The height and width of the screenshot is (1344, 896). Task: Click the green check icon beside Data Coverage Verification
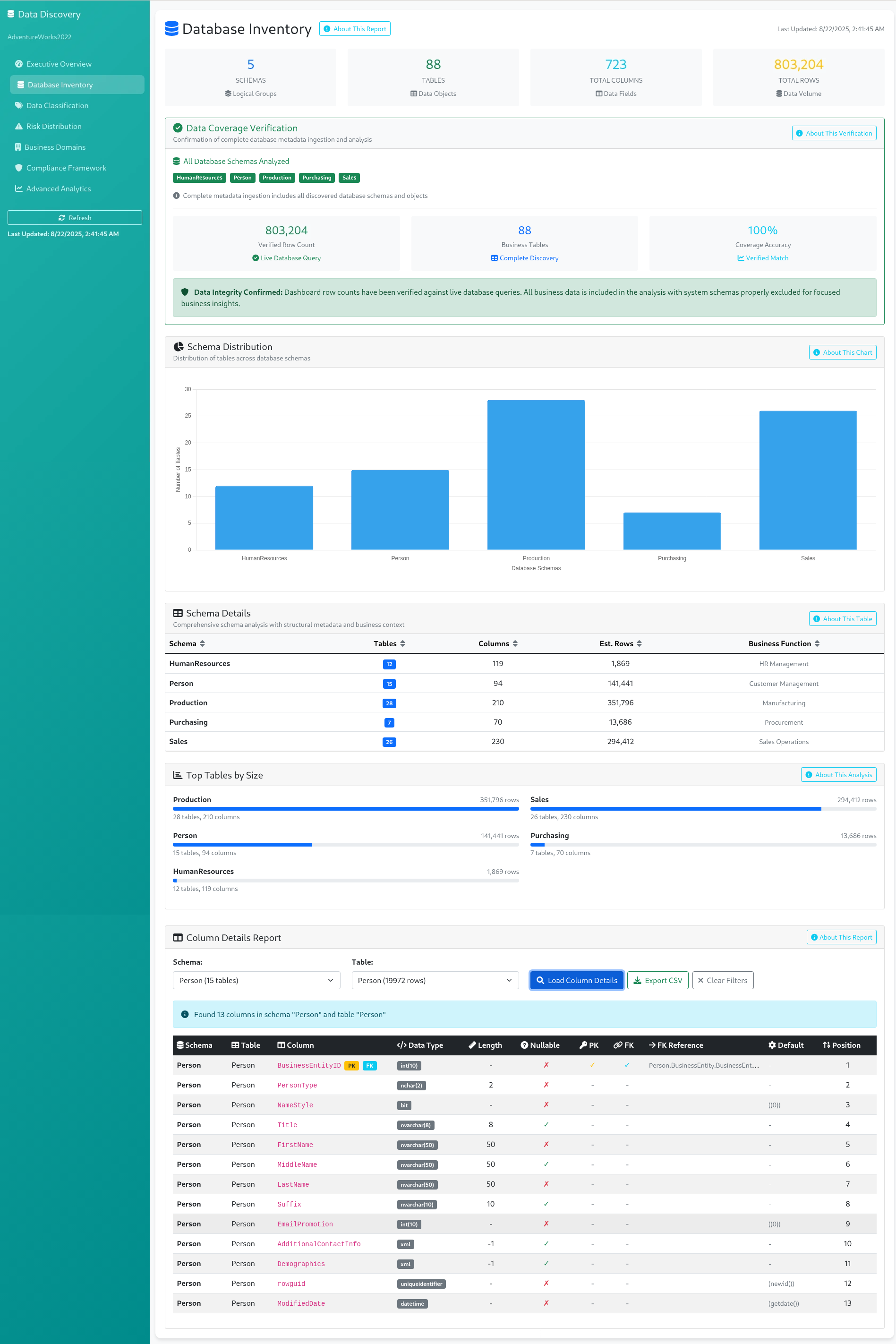click(178, 128)
